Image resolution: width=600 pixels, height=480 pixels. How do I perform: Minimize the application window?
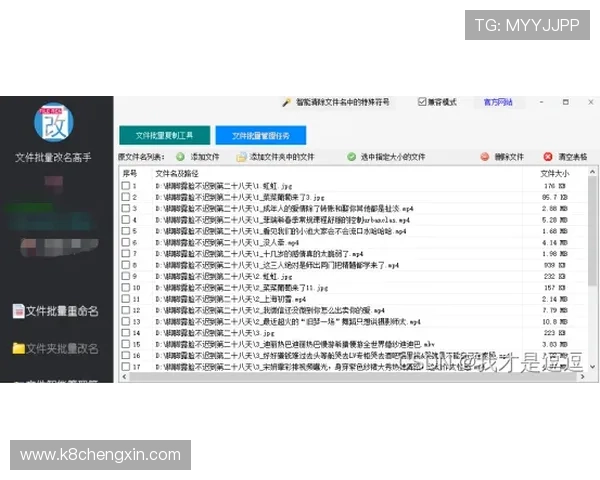click(541, 102)
